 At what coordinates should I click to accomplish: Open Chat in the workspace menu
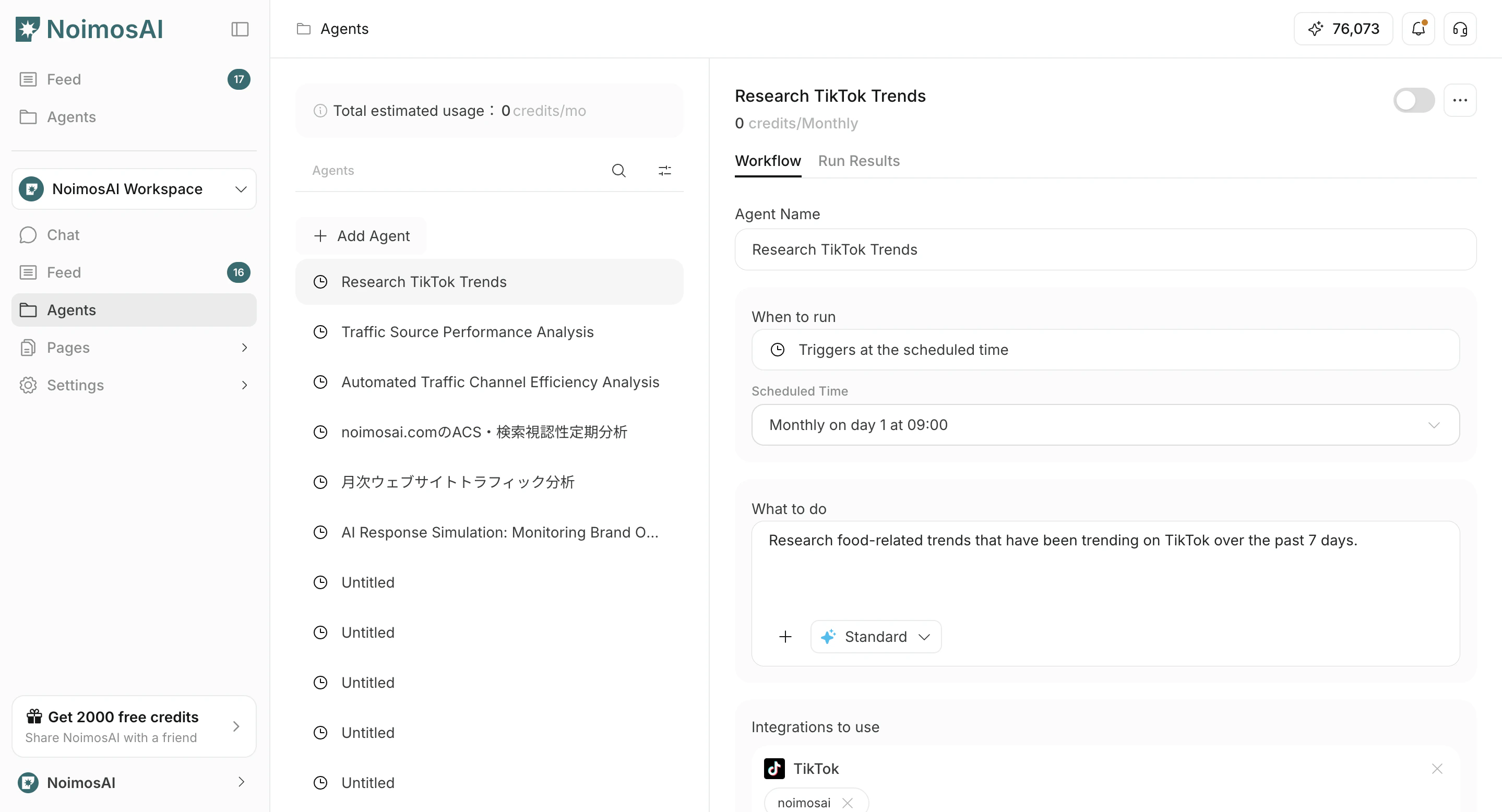point(134,235)
